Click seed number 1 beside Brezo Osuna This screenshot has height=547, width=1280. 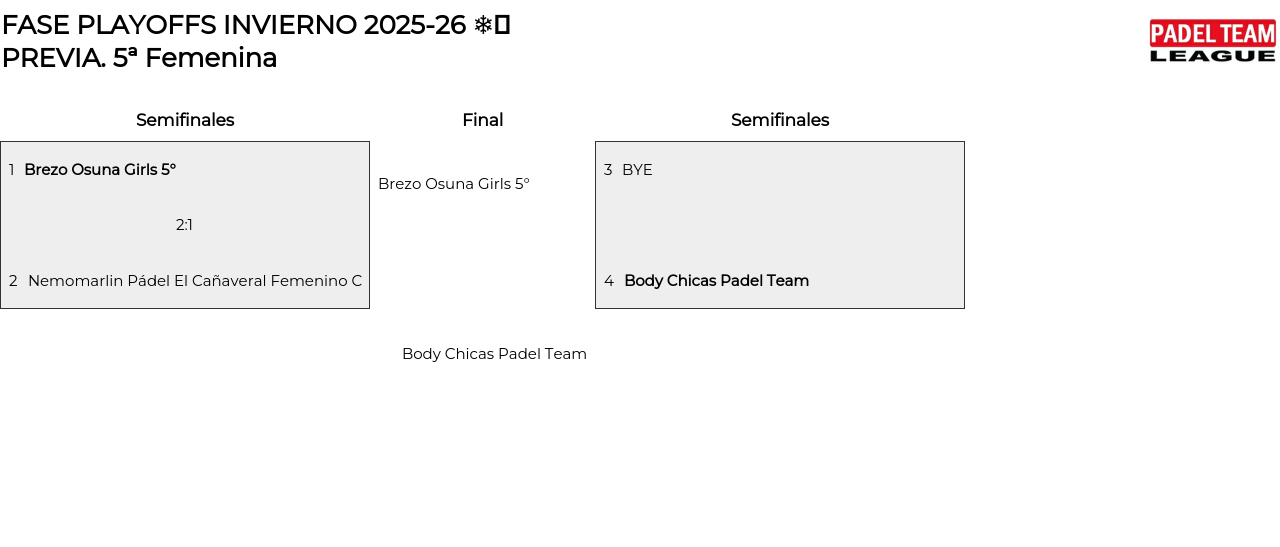12,170
